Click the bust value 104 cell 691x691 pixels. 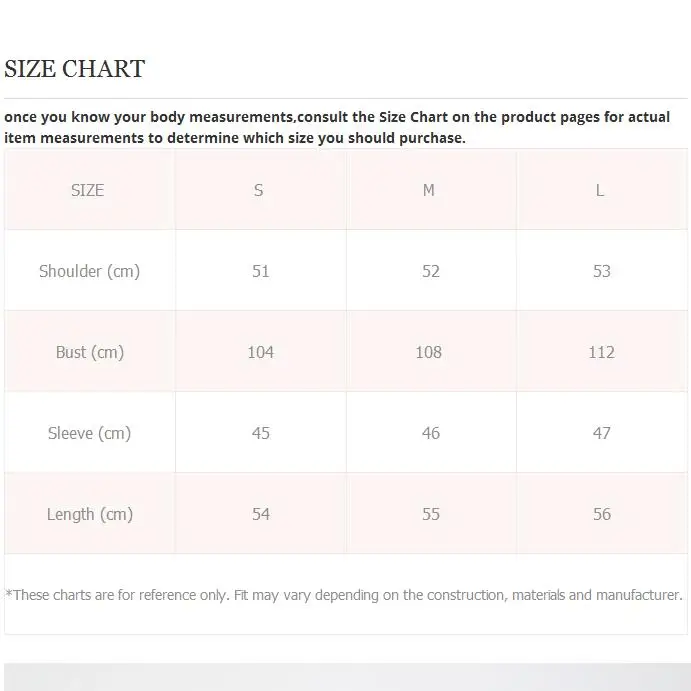pyautogui.click(x=261, y=352)
